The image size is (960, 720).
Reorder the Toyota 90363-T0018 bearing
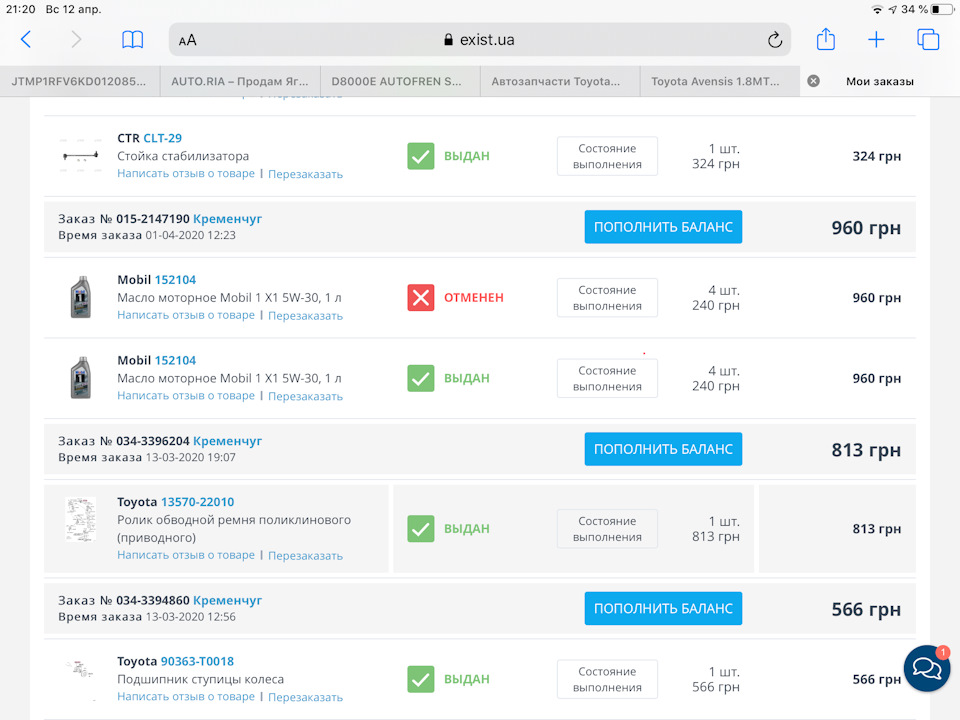306,697
